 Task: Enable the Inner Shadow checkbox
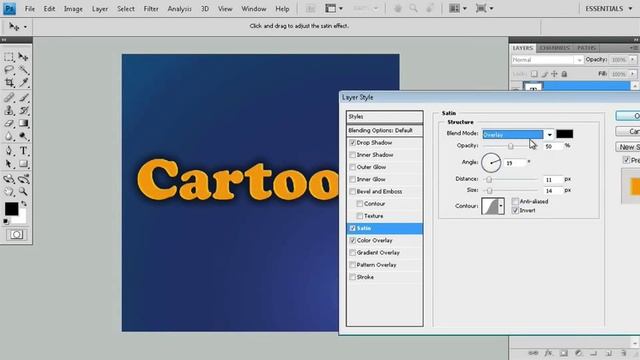[352, 155]
